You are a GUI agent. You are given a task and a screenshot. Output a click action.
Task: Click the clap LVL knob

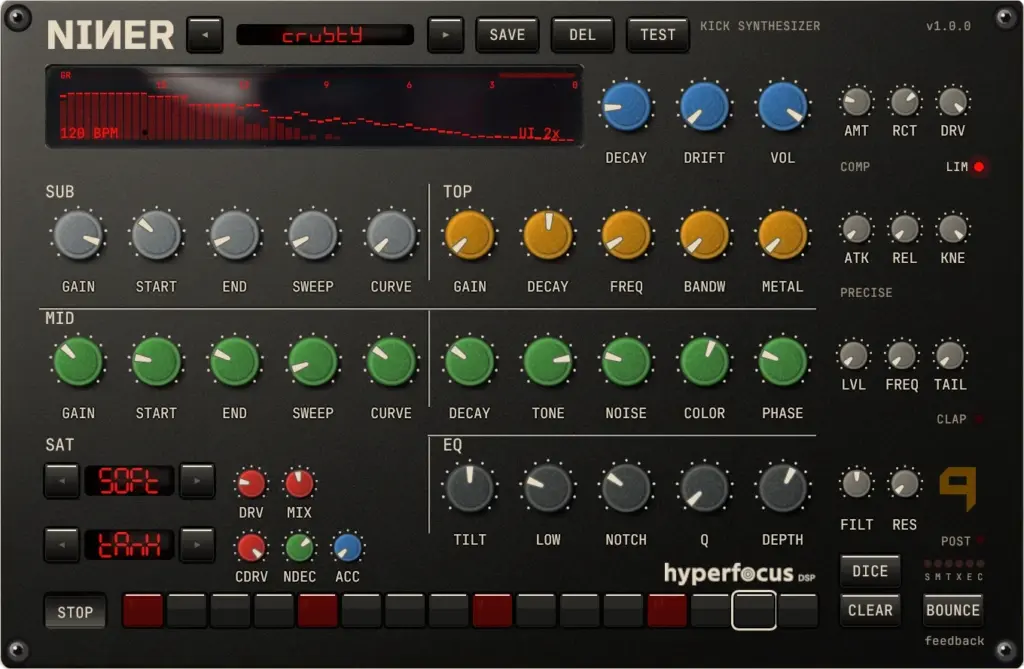click(854, 356)
